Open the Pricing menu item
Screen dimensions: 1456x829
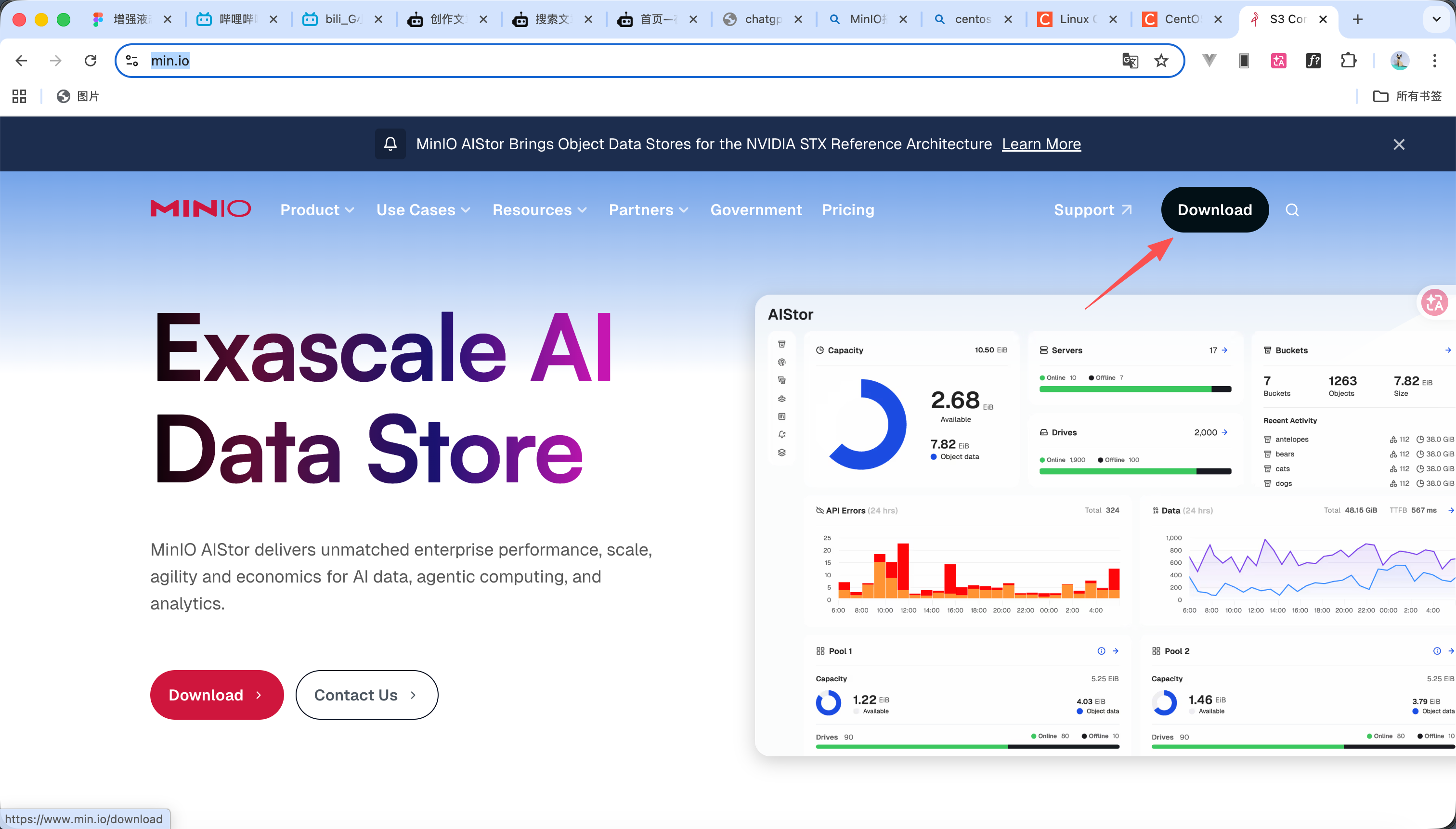pos(848,210)
